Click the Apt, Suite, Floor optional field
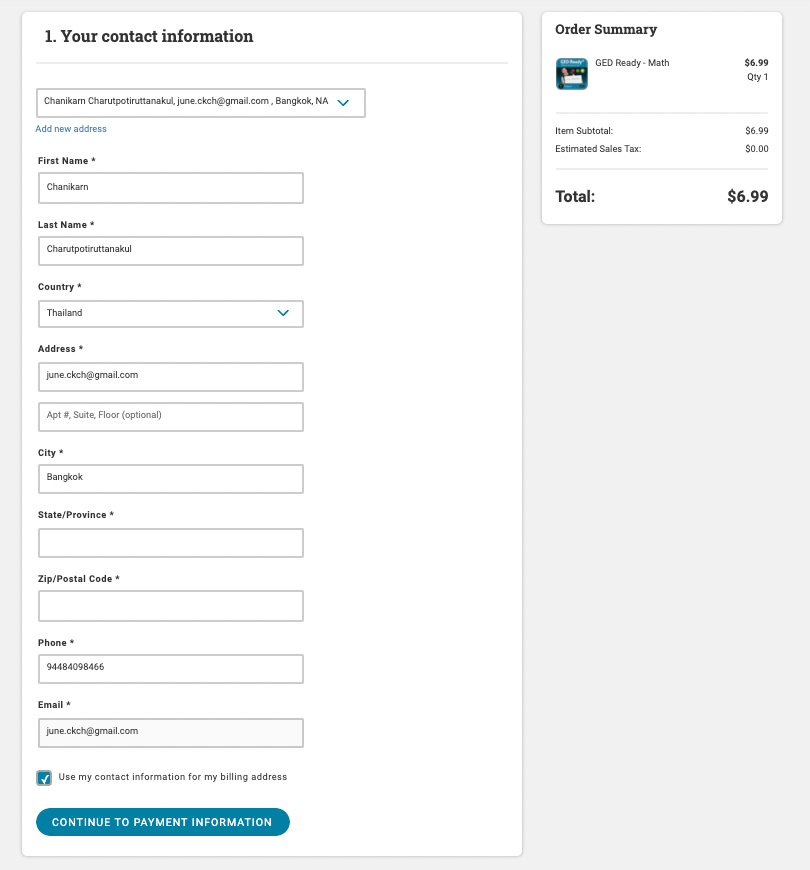Image resolution: width=810 pixels, height=870 pixels. (x=171, y=417)
